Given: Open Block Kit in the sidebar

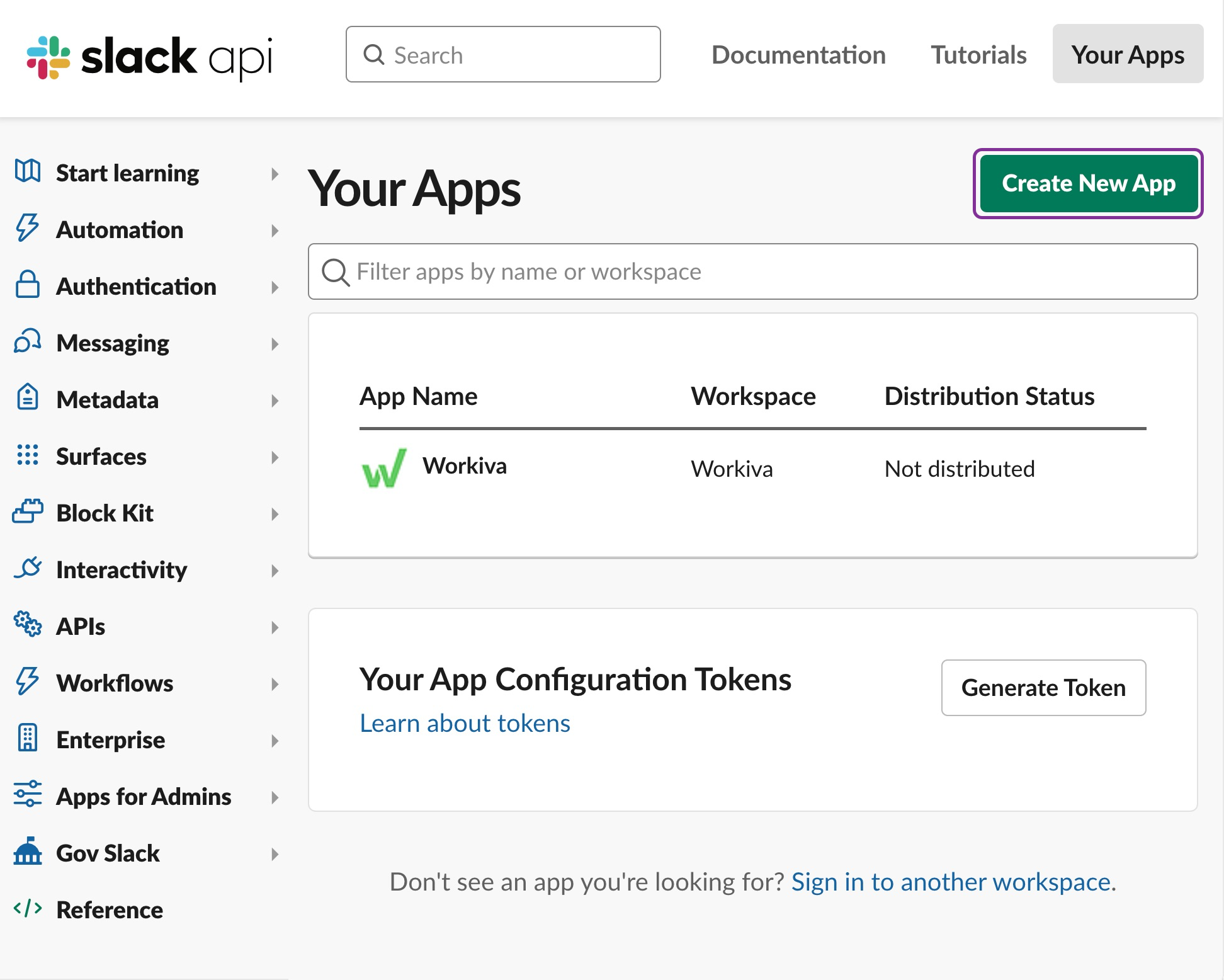Looking at the screenshot, I should [105, 513].
